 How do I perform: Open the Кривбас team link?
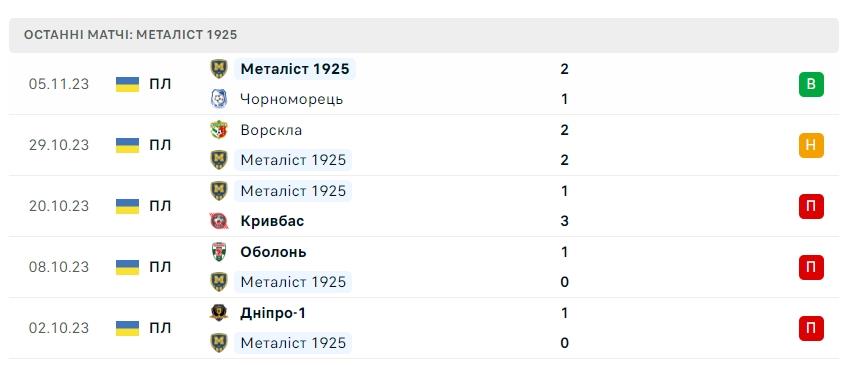pos(272,221)
